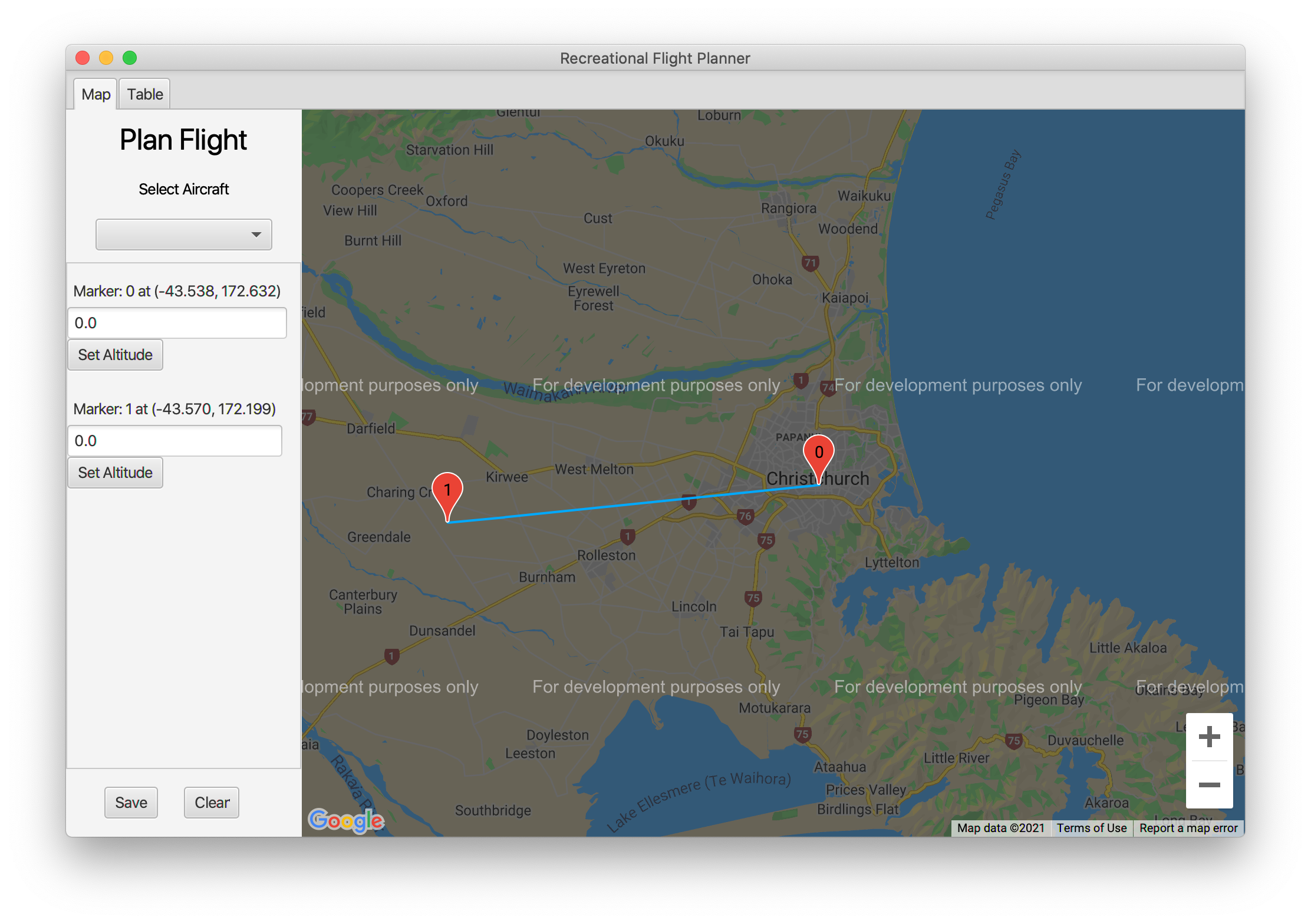Click the Leeston label on map
Image resolution: width=1311 pixels, height=924 pixels.
tap(530, 753)
